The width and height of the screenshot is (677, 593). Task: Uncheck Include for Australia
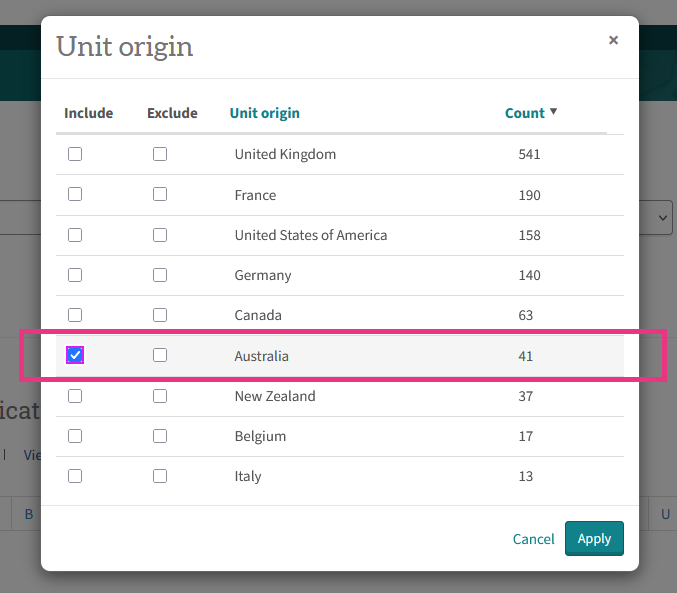coord(75,355)
